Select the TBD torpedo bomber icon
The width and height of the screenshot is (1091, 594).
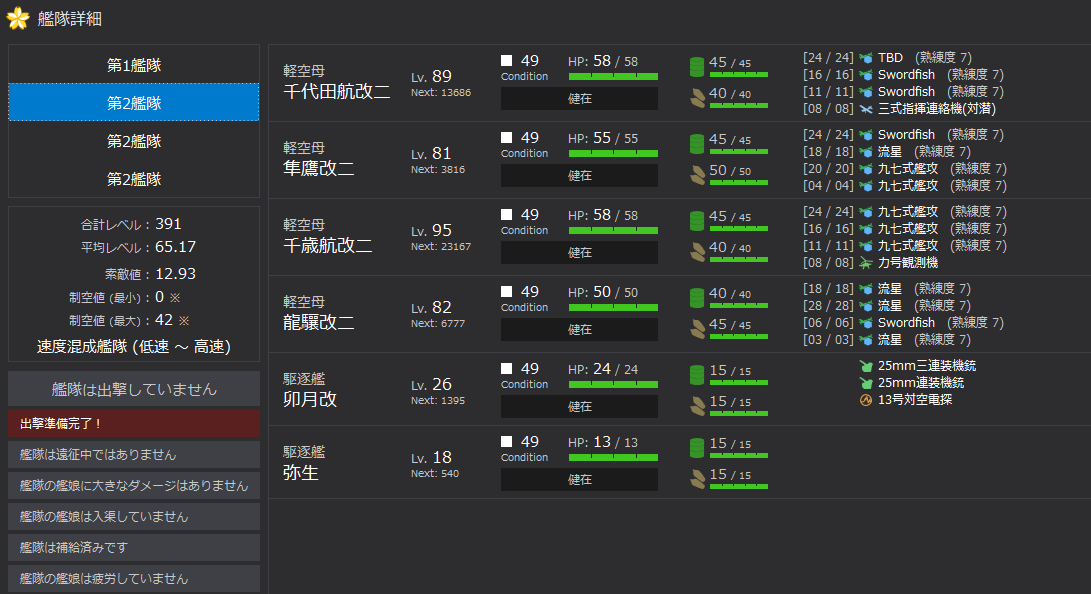[x=866, y=58]
